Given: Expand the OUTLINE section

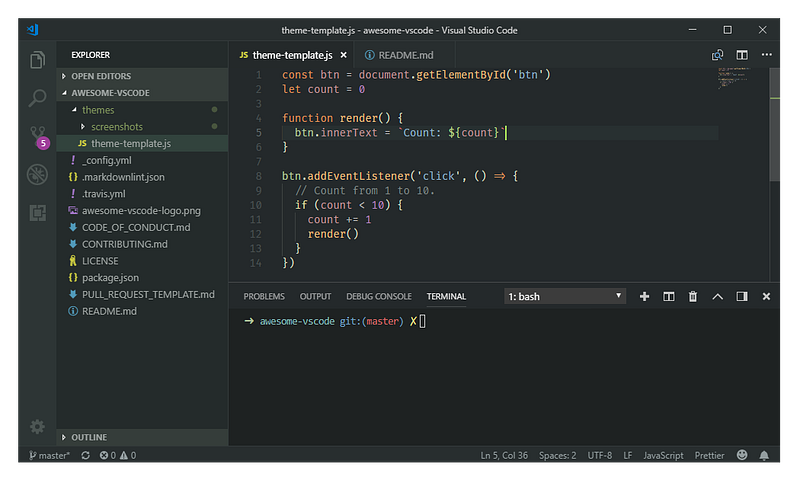Looking at the screenshot, I should point(142,437).
